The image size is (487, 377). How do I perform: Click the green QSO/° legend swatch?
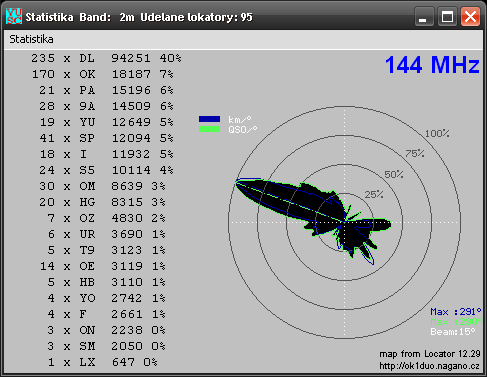[209, 129]
